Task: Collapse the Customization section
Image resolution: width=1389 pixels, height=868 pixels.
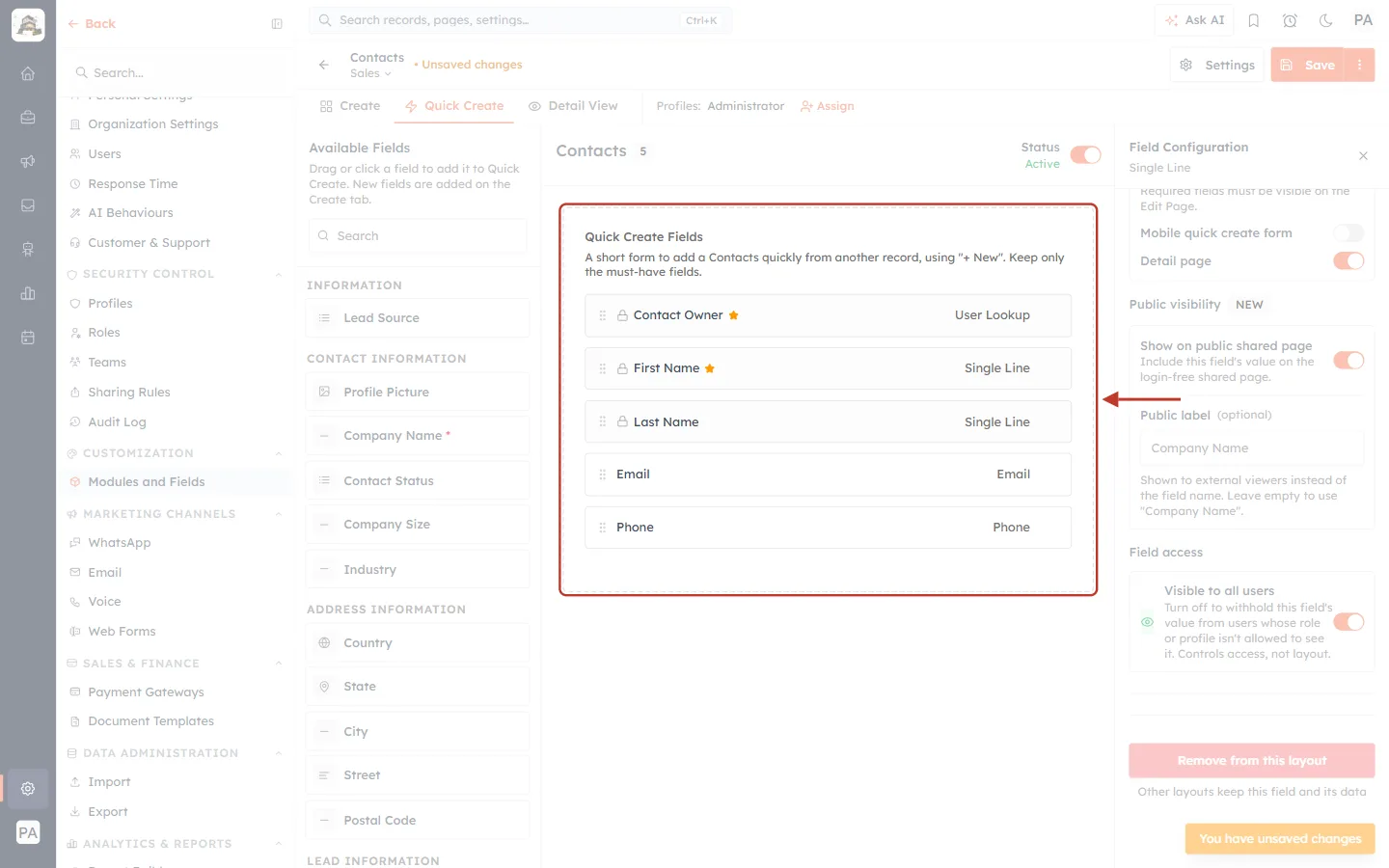Action: [x=279, y=453]
